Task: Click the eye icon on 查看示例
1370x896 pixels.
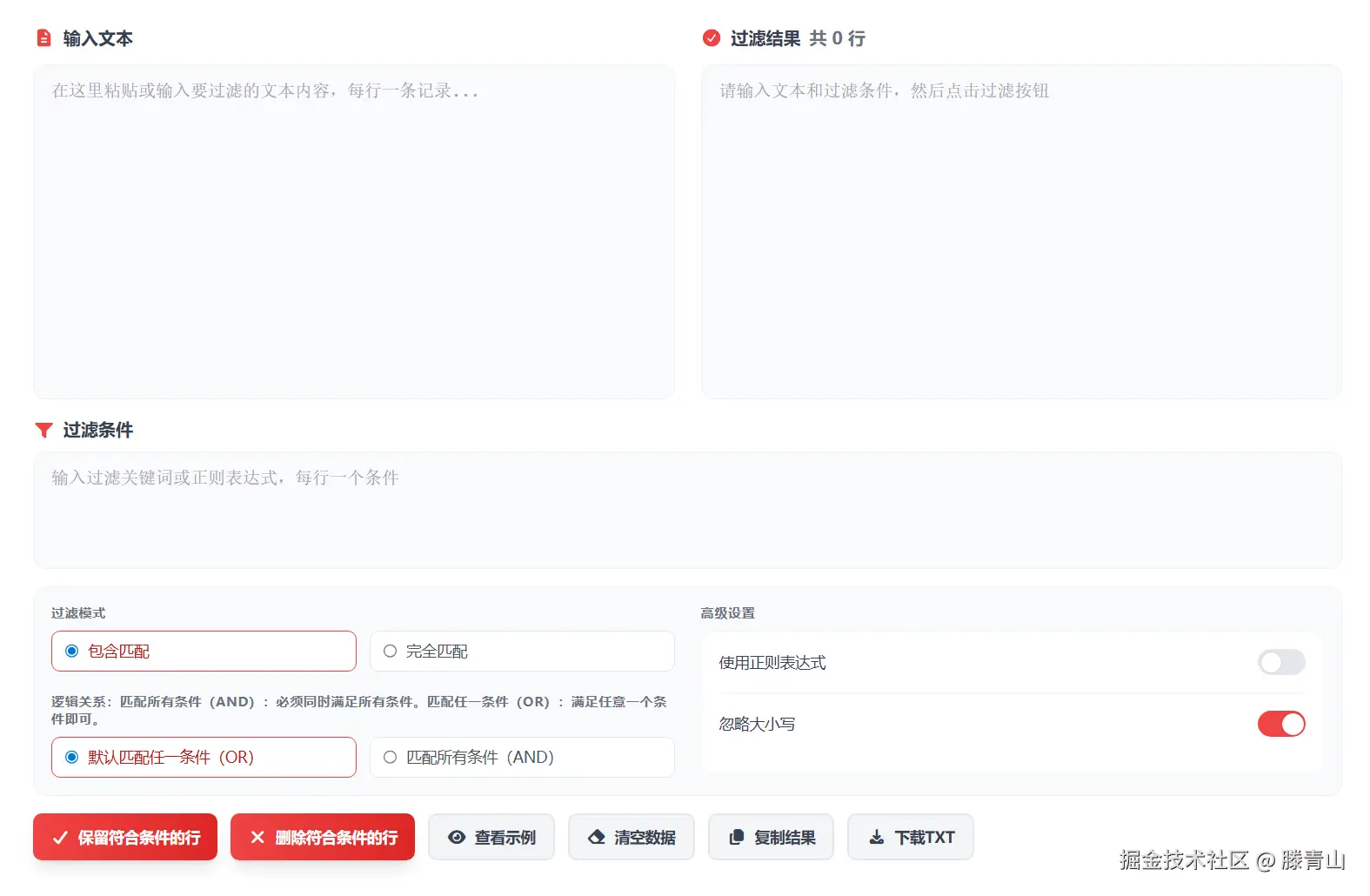Action: (457, 837)
